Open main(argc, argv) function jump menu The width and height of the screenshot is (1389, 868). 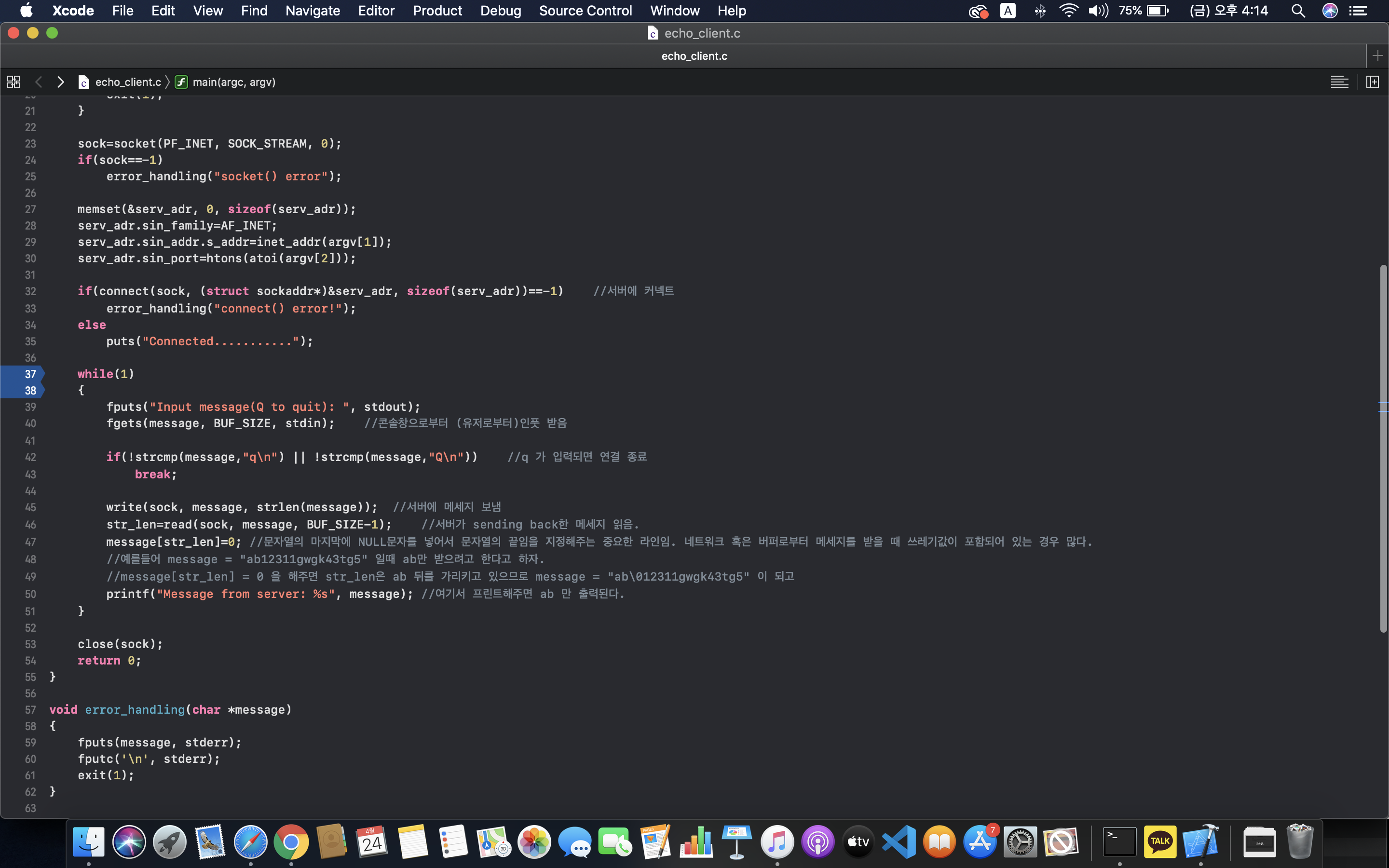click(233, 82)
